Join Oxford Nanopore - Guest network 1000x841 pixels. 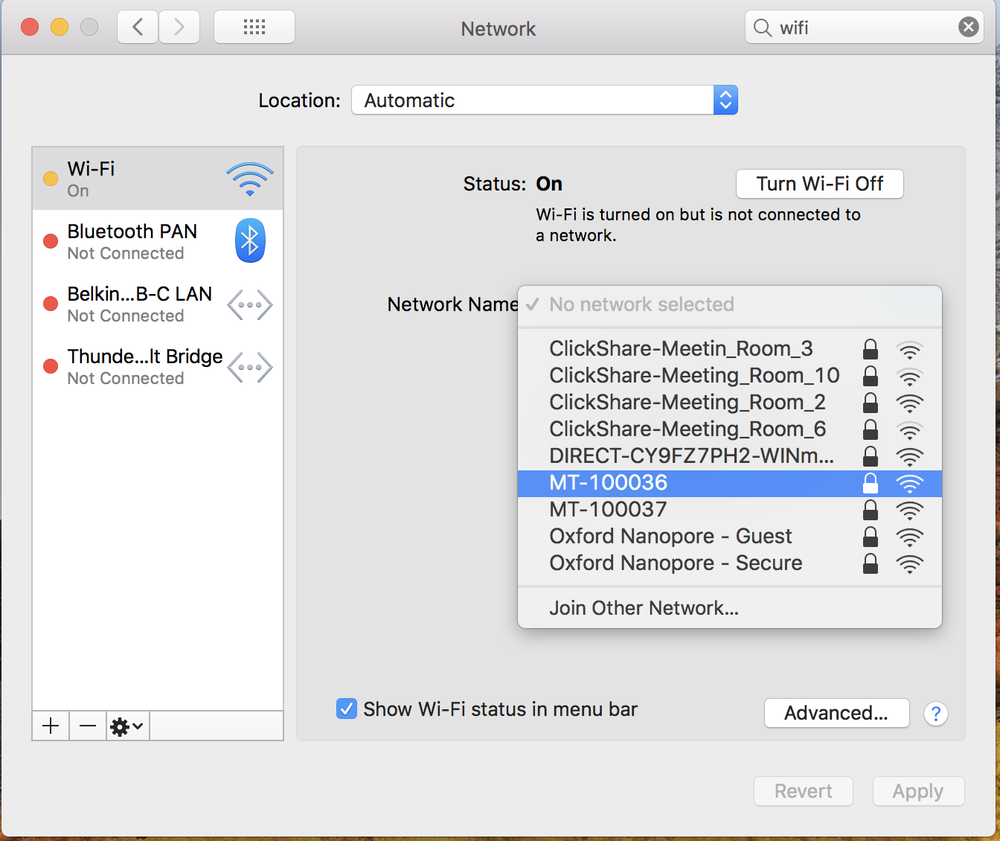pyautogui.click(x=730, y=536)
